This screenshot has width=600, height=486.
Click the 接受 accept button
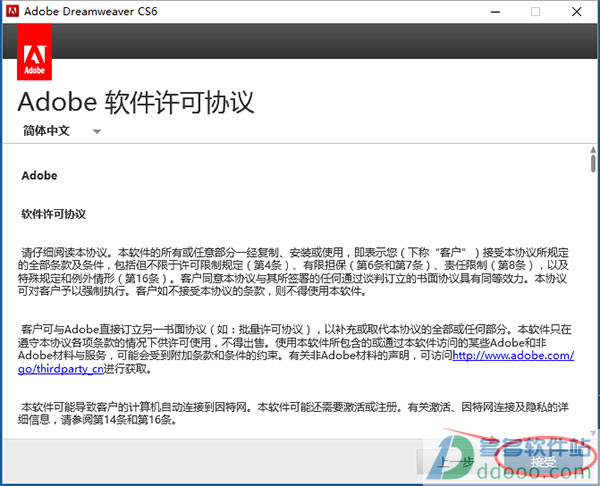pyautogui.click(x=543, y=461)
